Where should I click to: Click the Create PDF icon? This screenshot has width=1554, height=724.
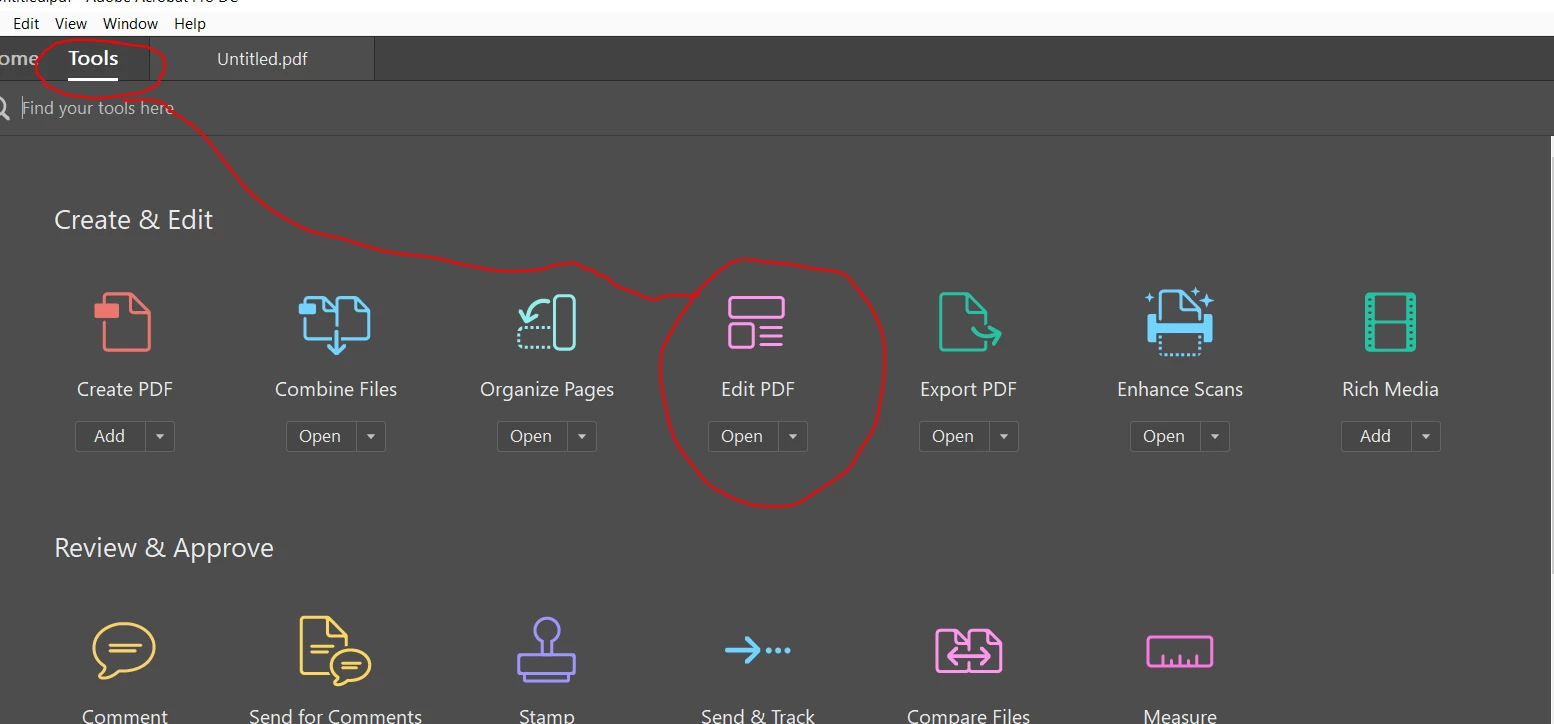tap(124, 322)
